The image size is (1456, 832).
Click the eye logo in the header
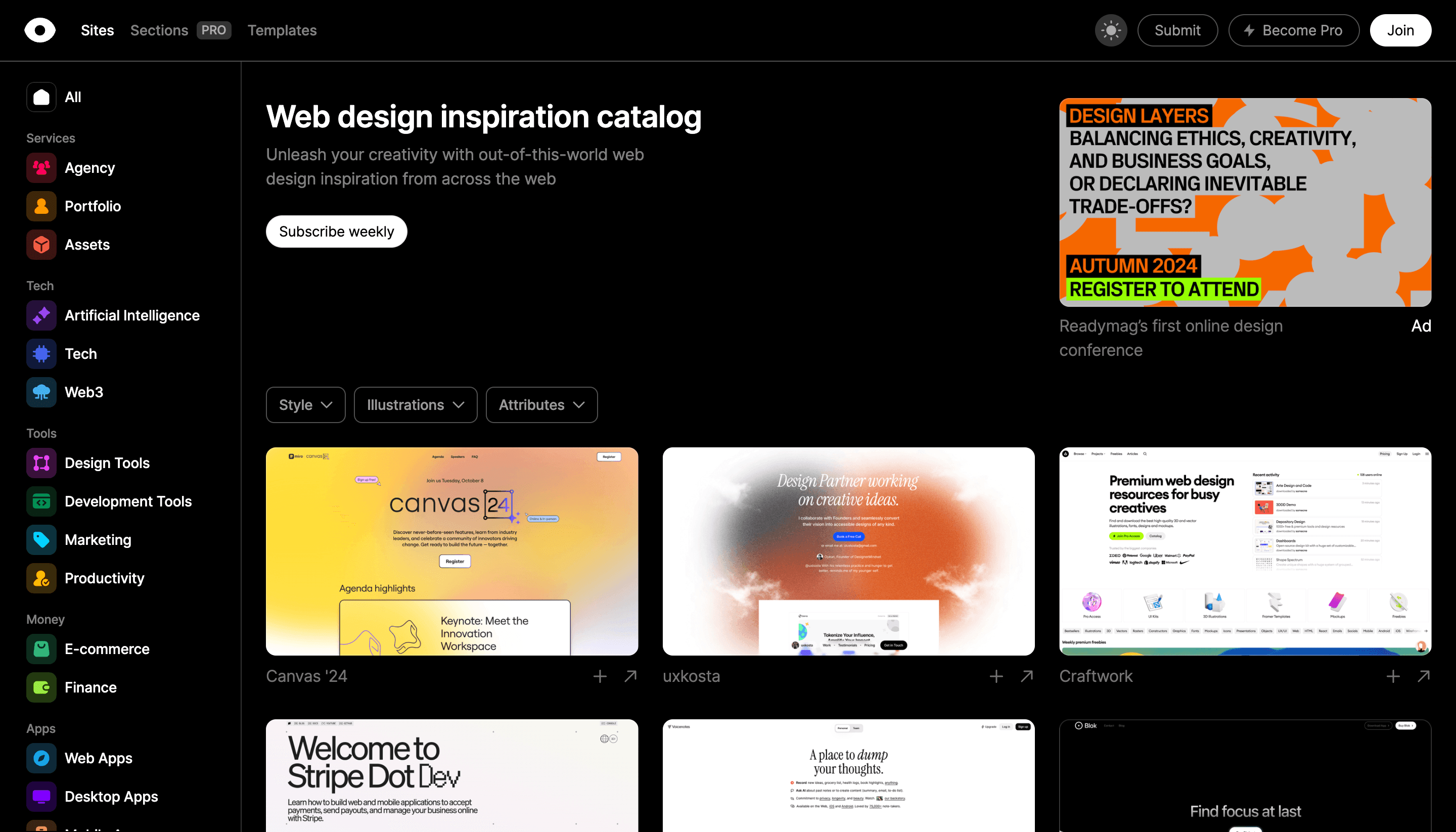[x=40, y=30]
